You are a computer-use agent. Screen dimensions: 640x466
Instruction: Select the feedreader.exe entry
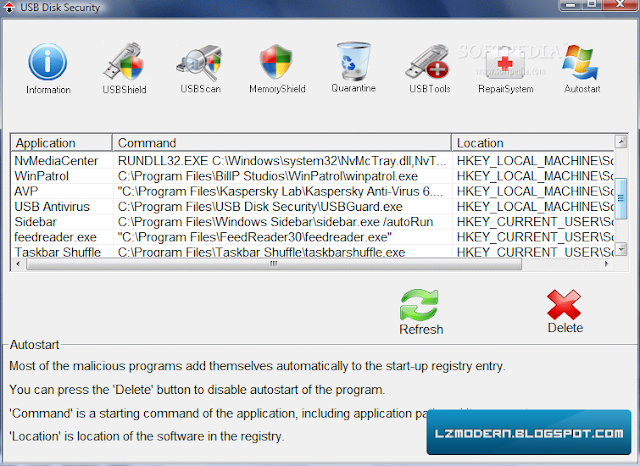click(312, 237)
